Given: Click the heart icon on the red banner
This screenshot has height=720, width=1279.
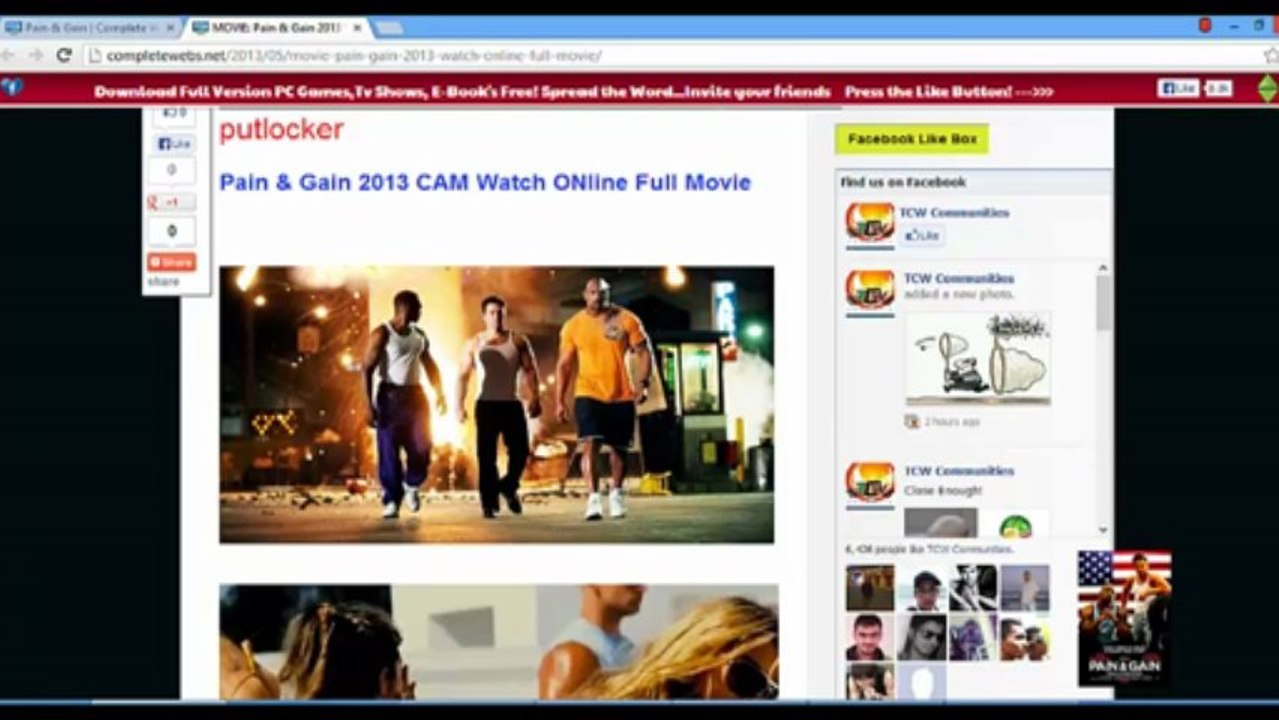Looking at the screenshot, I should (11, 88).
